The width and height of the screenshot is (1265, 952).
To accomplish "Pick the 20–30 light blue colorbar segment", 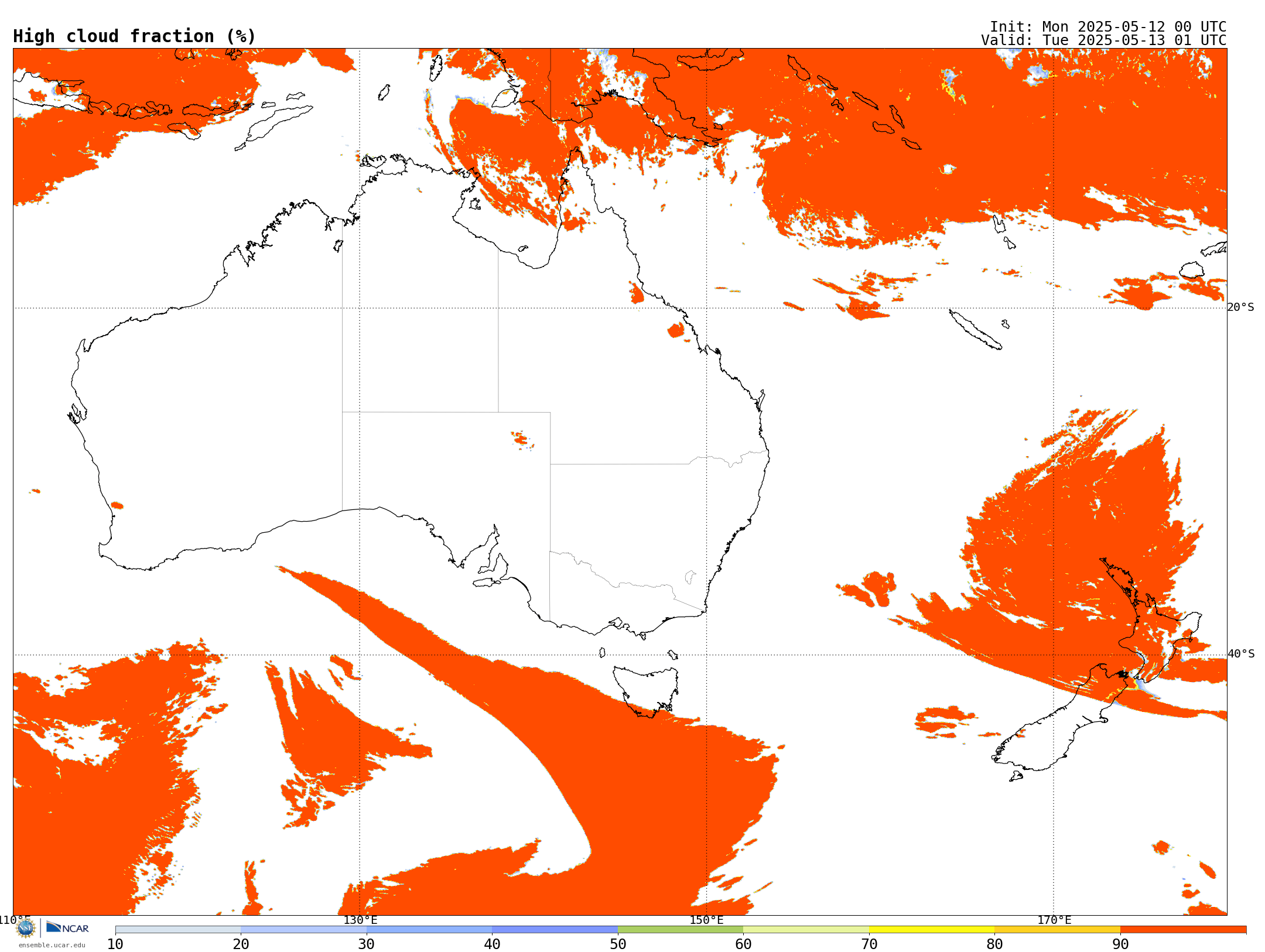I will click(x=303, y=929).
